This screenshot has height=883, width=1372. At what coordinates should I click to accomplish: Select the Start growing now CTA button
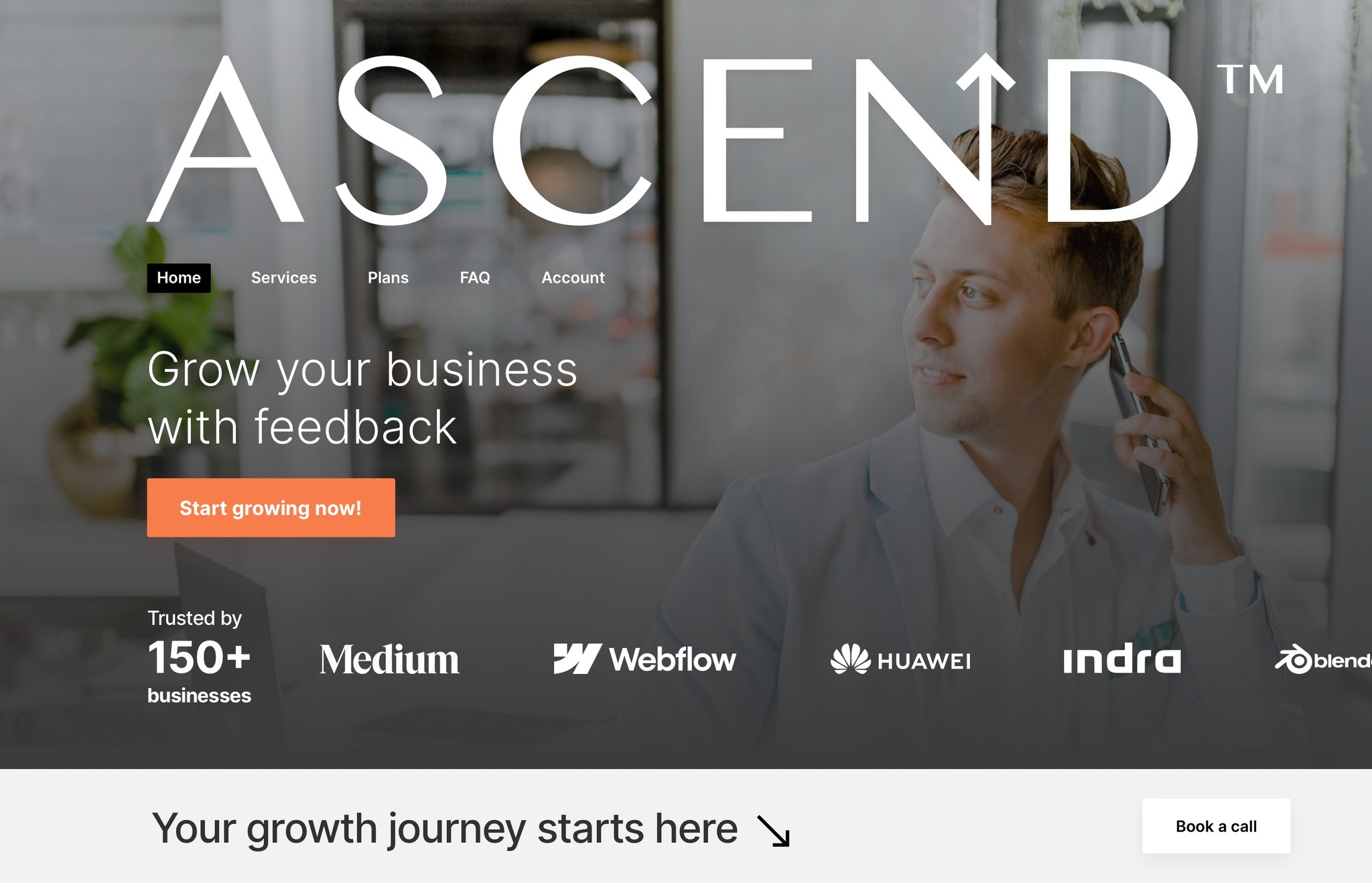(270, 506)
